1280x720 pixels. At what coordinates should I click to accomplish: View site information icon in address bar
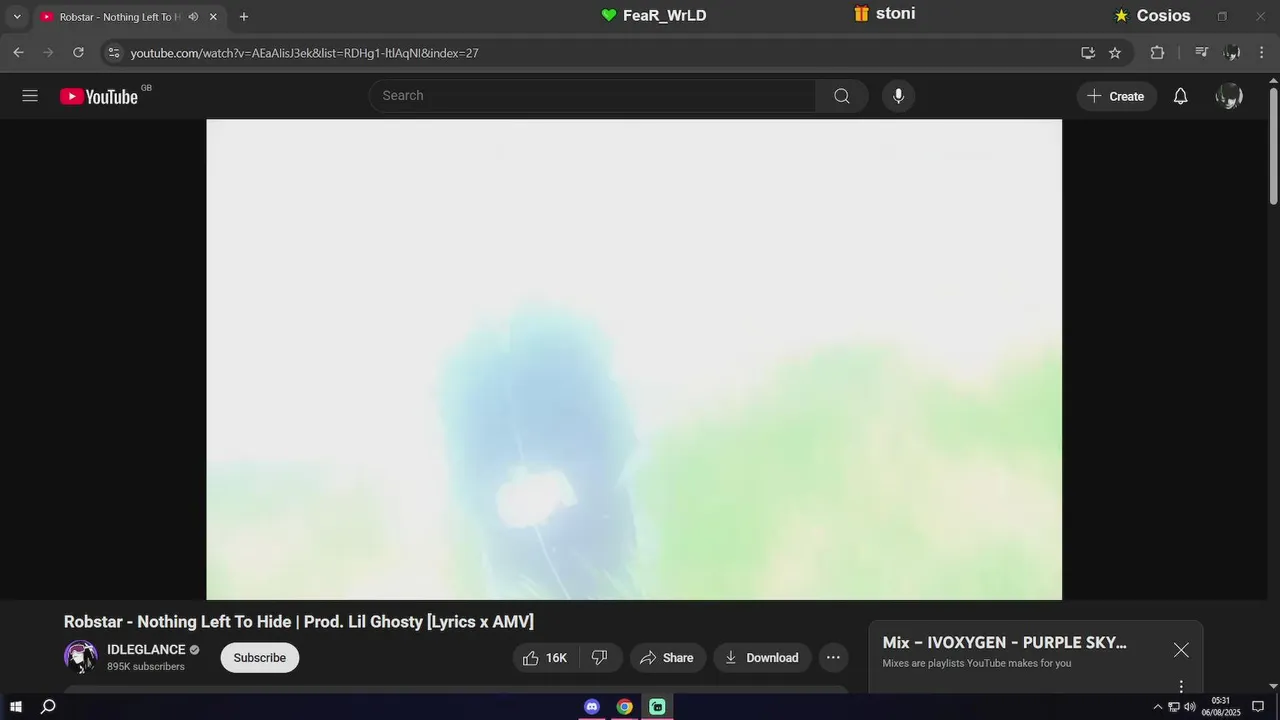(x=113, y=53)
